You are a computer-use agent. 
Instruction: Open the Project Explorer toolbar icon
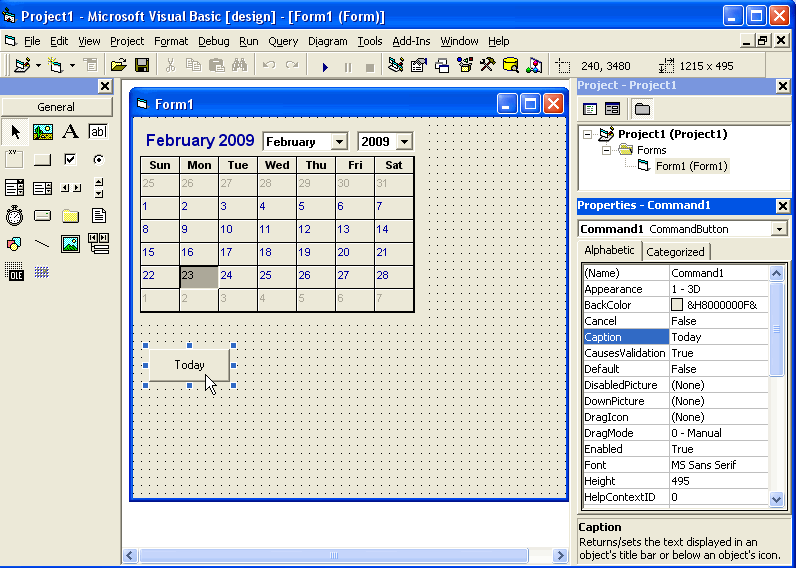click(395, 65)
